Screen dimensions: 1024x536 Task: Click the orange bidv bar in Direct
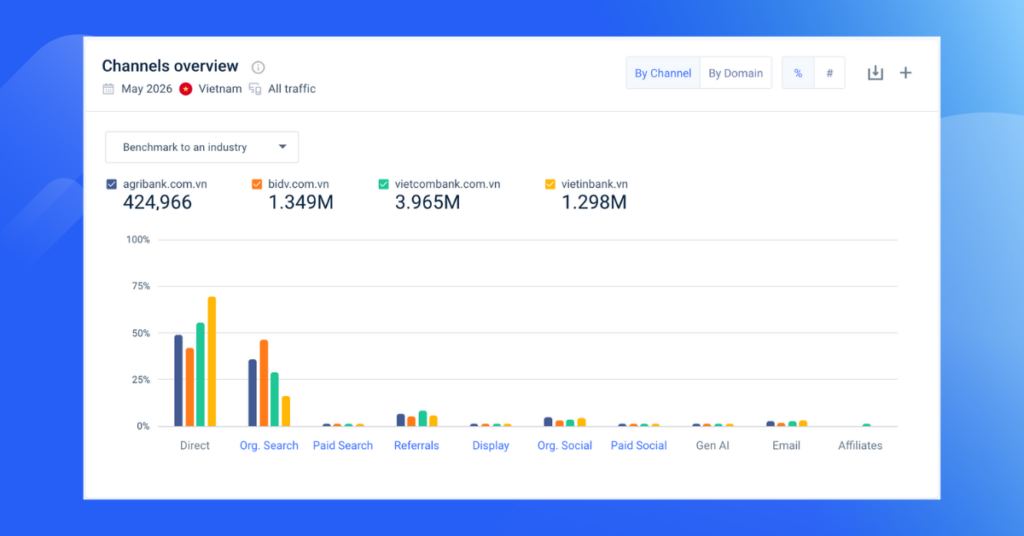tap(189, 387)
